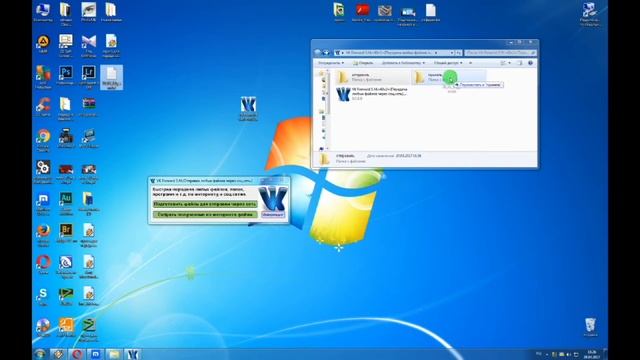
Task: Open the Explorer view options dropdown arrow
Action: [510, 63]
